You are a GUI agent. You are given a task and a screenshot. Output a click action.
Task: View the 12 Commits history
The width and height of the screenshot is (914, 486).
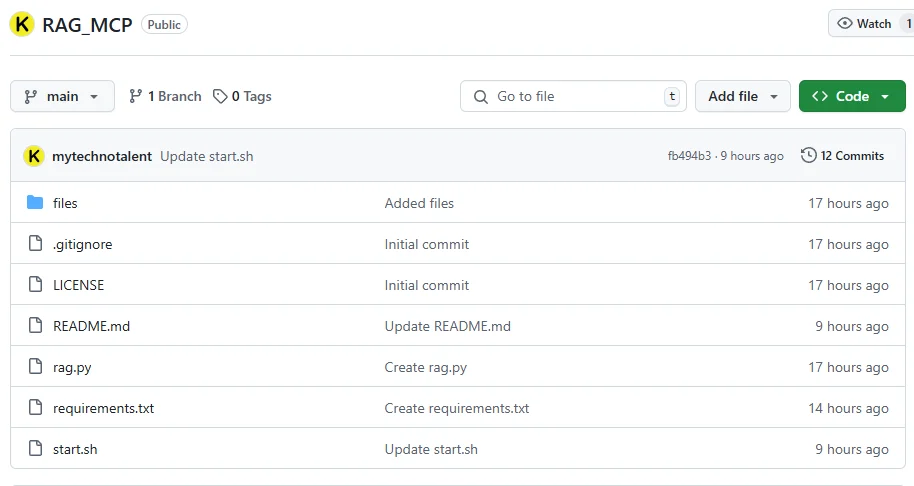pos(842,156)
